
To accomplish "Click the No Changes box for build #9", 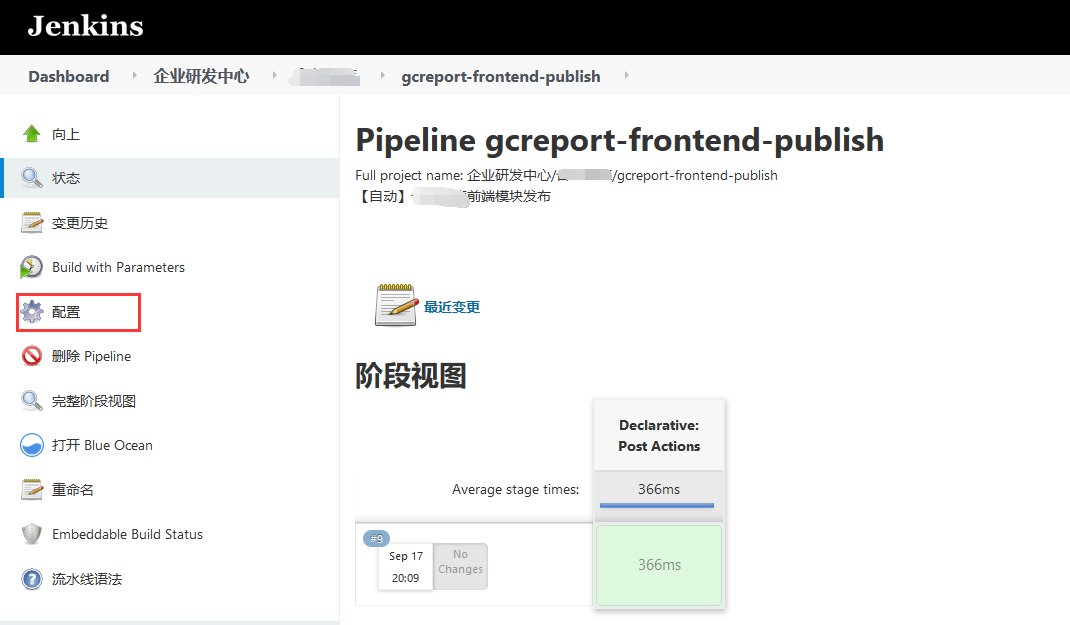I will pyautogui.click(x=461, y=566).
